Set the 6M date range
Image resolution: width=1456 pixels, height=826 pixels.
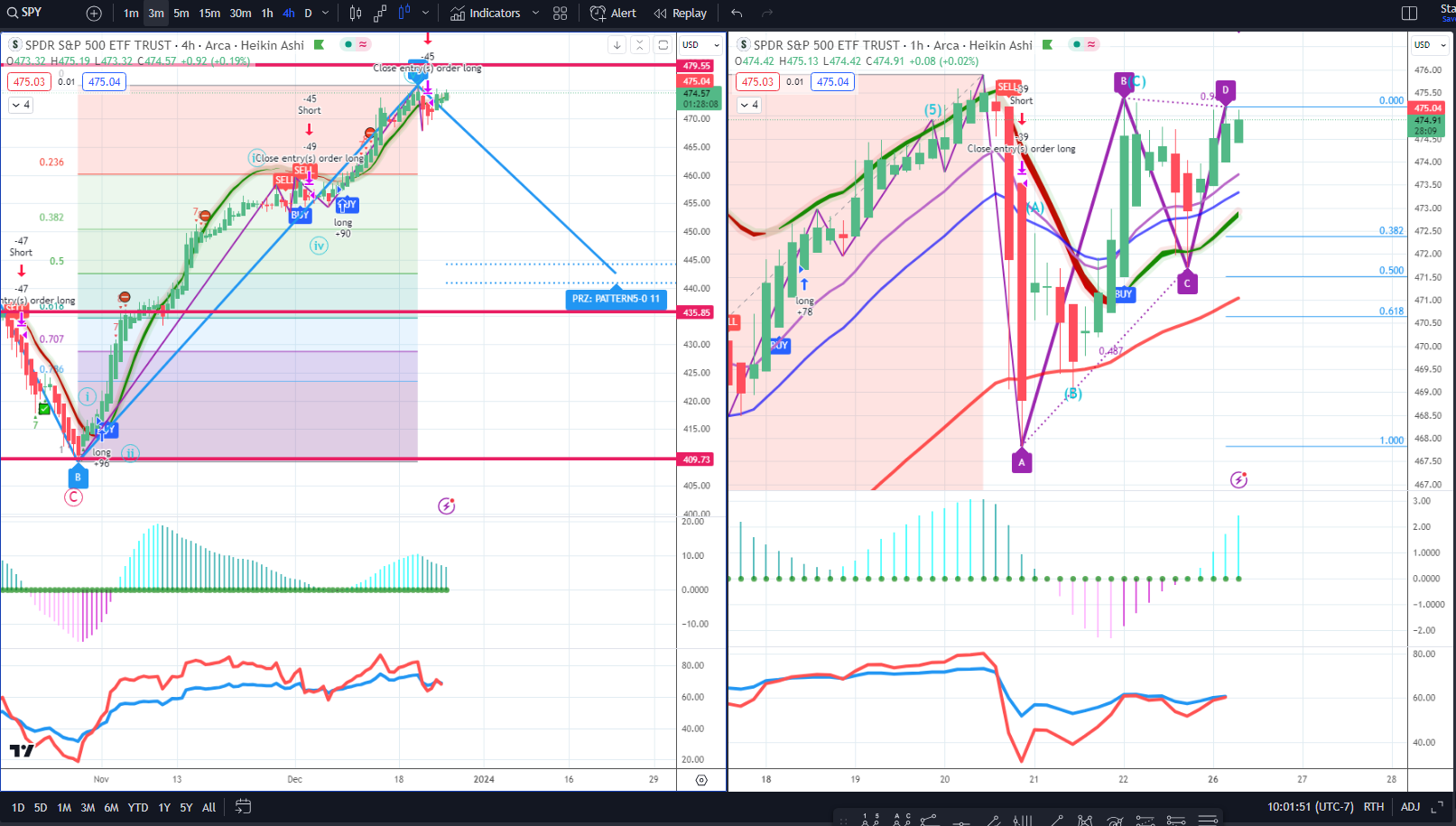(x=111, y=808)
